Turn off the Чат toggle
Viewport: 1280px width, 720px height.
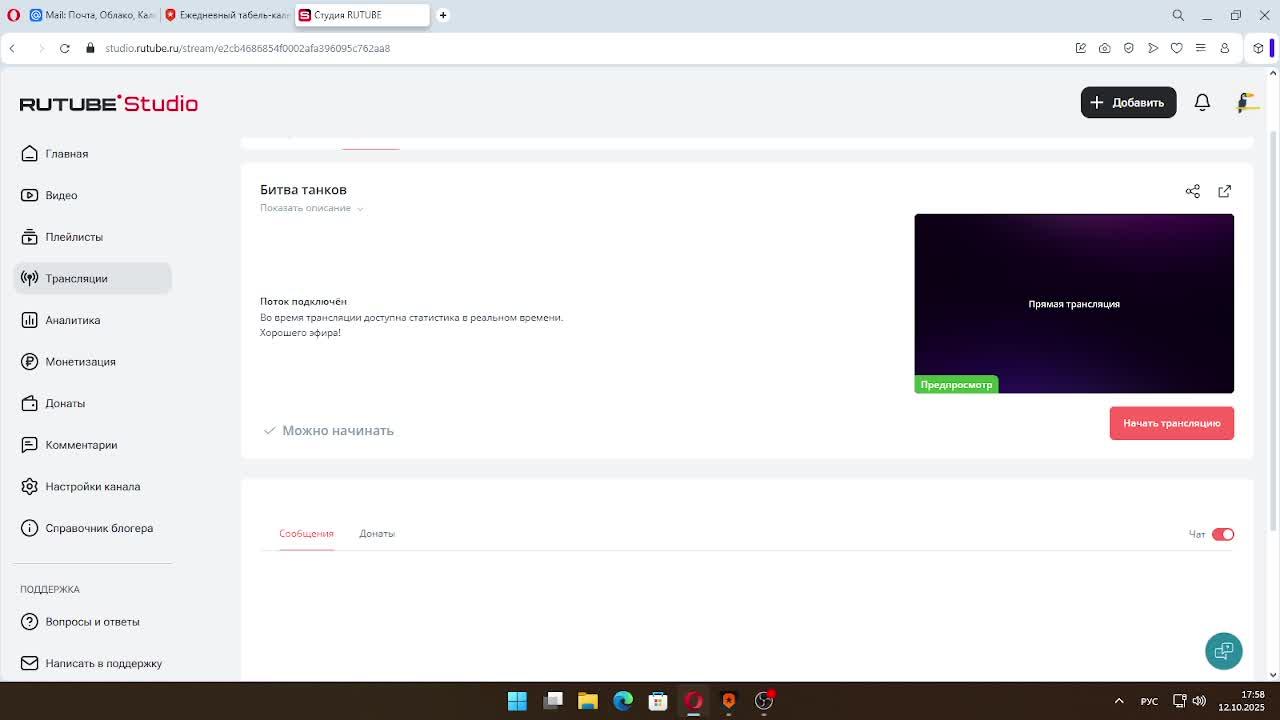point(1223,534)
